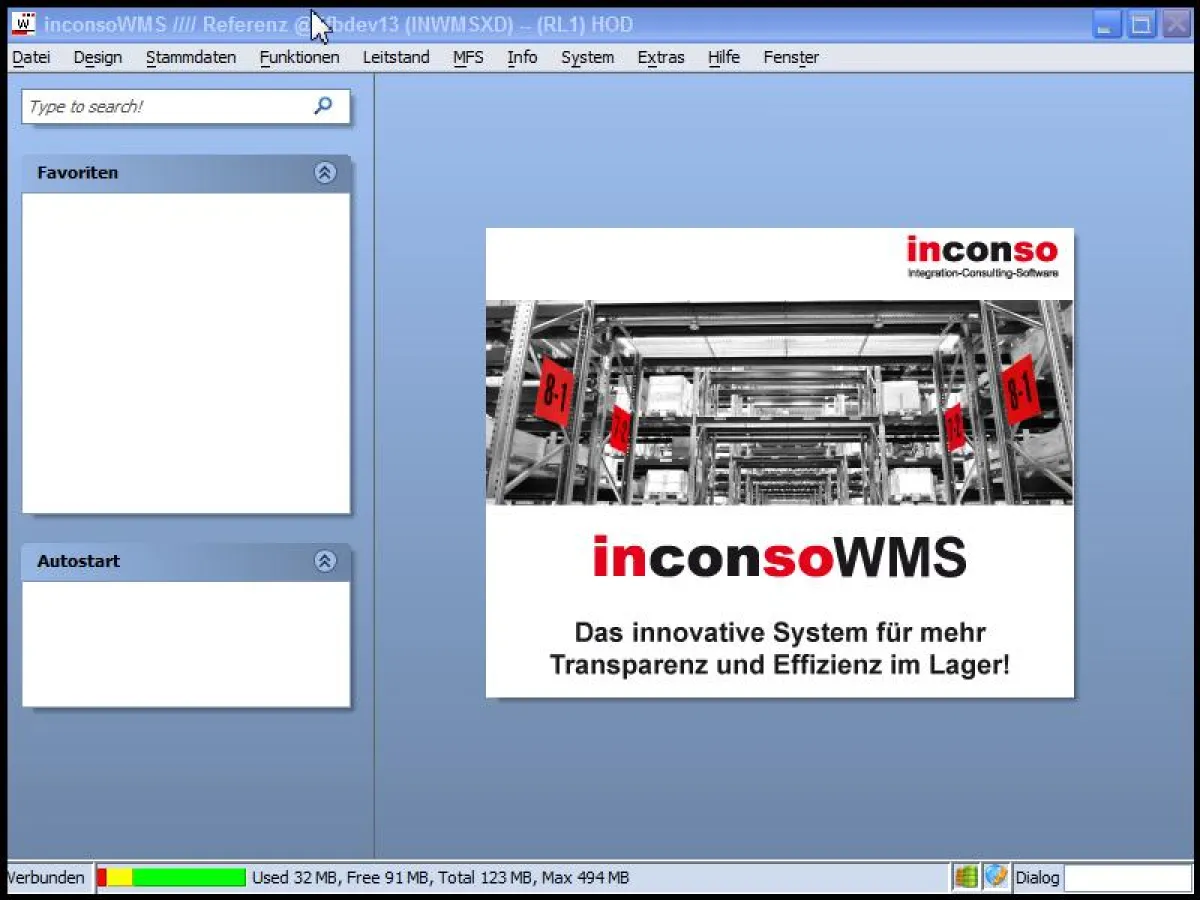This screenshot has width=1200, height=900.
Task: Collapse the Favoriten panel
Action: pos(323,172)
